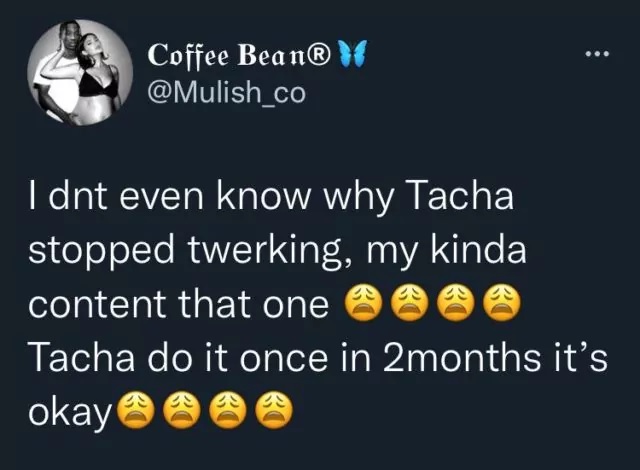This screenshot has height=470, width=640.
Task: Click the profile avatar photo
Action: [x=77, y=76]
